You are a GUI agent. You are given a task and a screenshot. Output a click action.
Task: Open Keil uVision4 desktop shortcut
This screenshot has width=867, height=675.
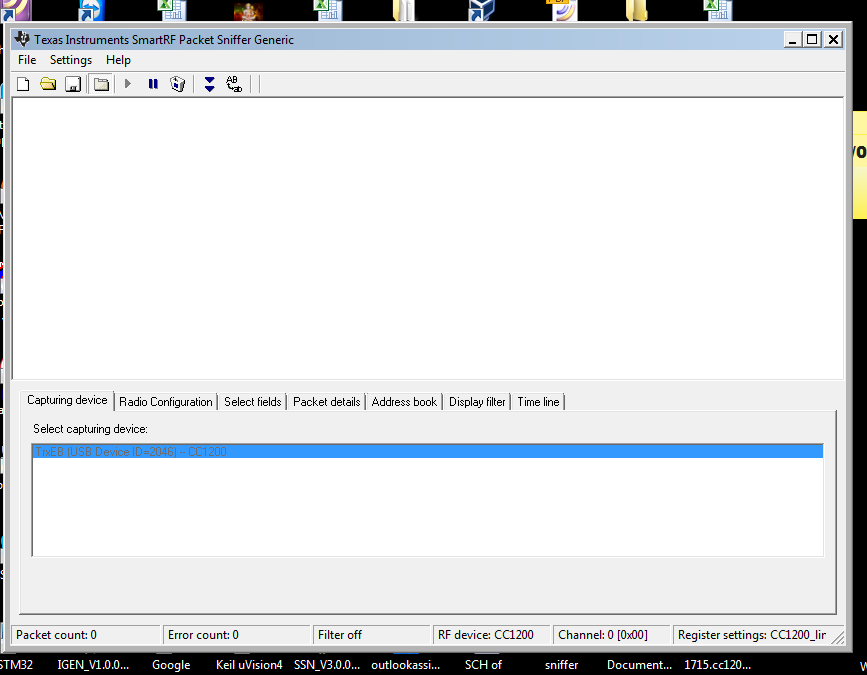pos(249,664)
